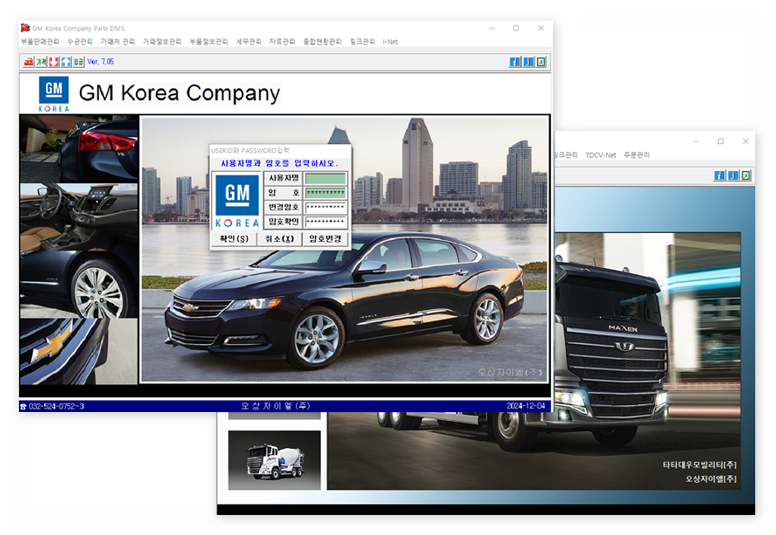Click the 가격 price toolbar icon

pos(41,62)
